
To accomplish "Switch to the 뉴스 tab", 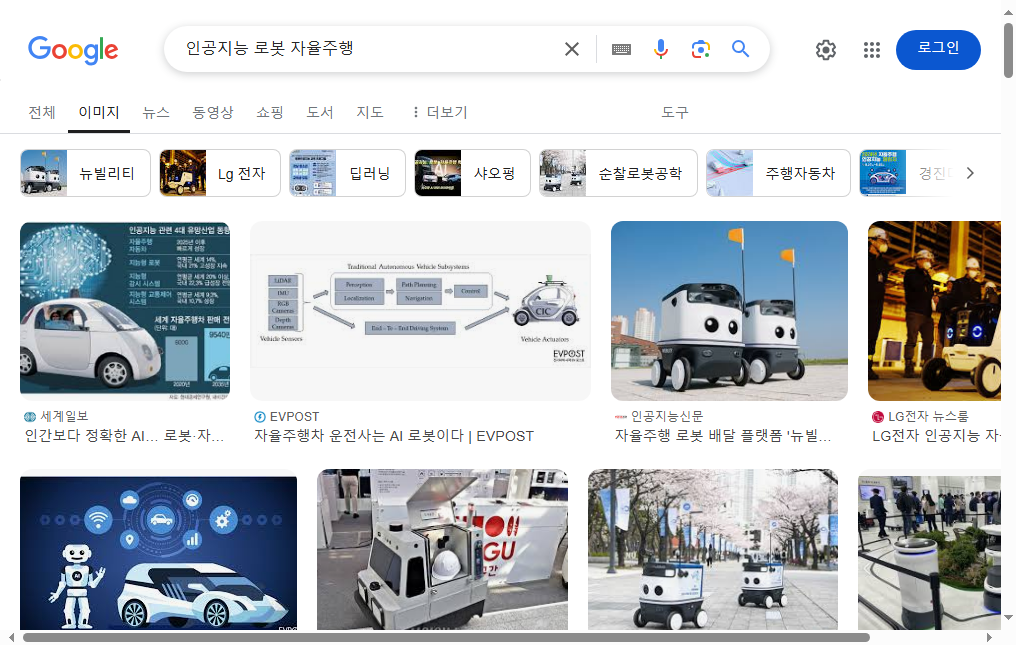I will tap(156, 112).
